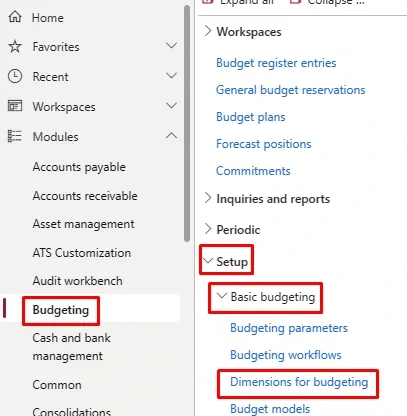Click the navigation pane scrollbar
407x416 pixels.
(x=187, y=123)
